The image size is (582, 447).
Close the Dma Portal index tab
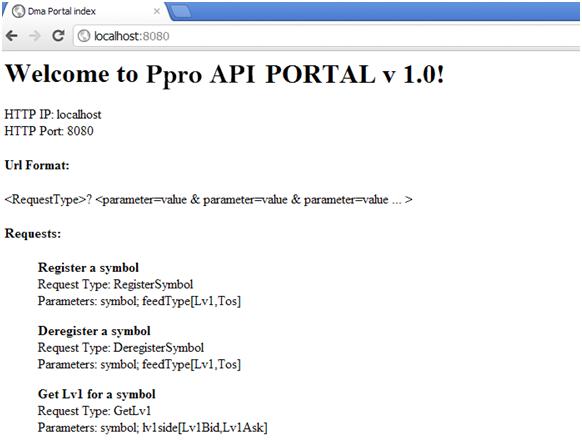coord(157,12)
